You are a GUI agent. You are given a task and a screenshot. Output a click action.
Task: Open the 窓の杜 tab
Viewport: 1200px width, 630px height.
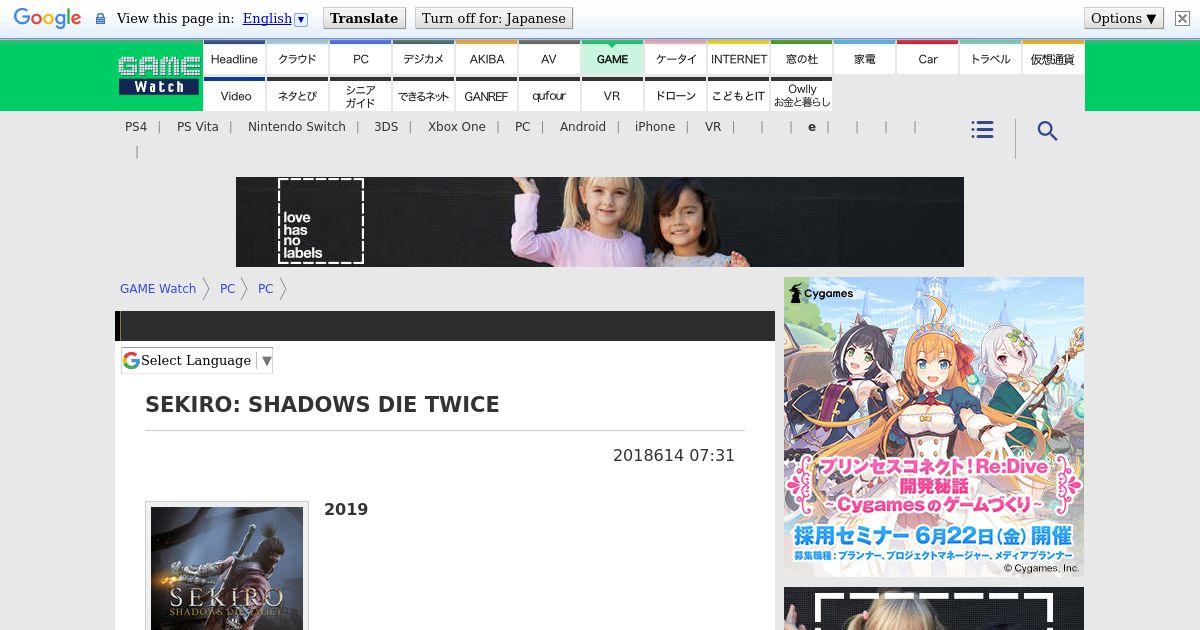[x=801, y=58]
